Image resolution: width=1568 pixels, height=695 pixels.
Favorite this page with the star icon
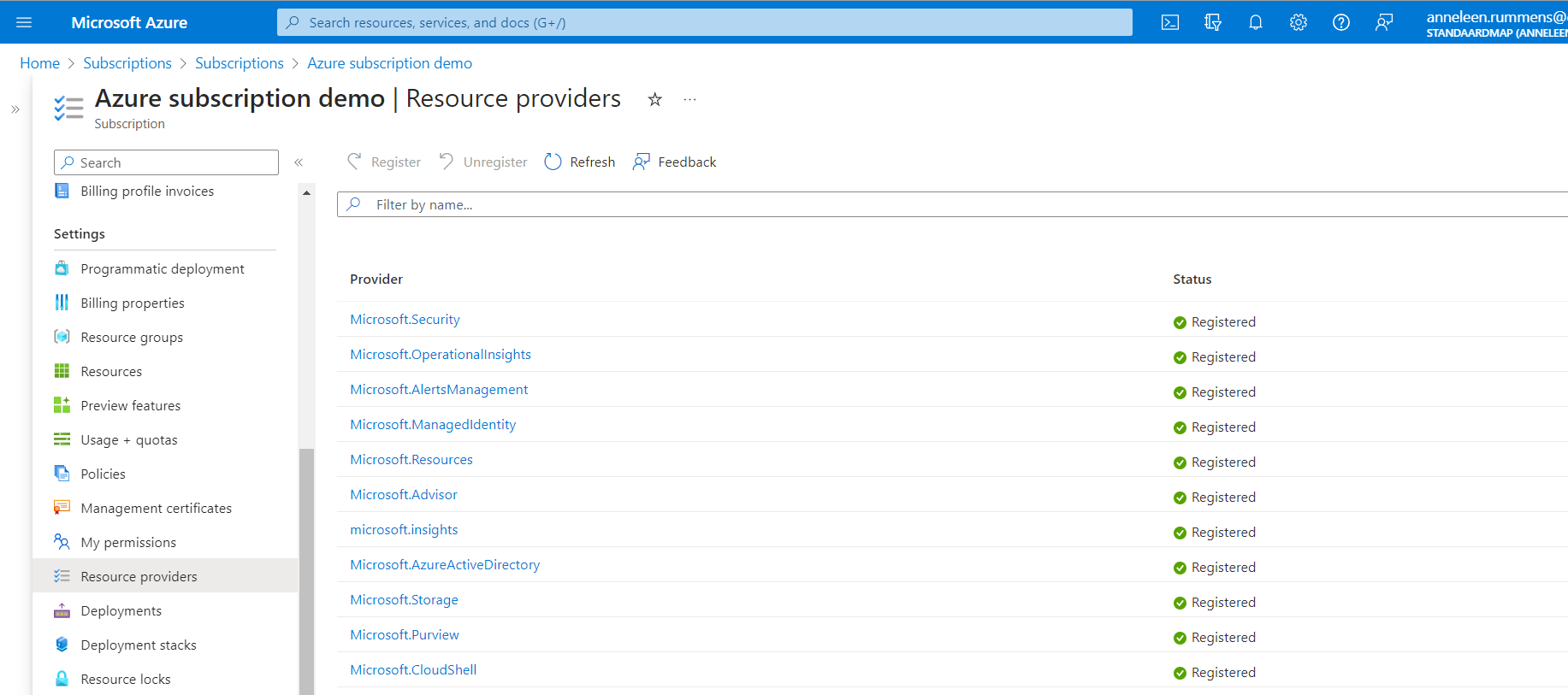coord(655,99)
